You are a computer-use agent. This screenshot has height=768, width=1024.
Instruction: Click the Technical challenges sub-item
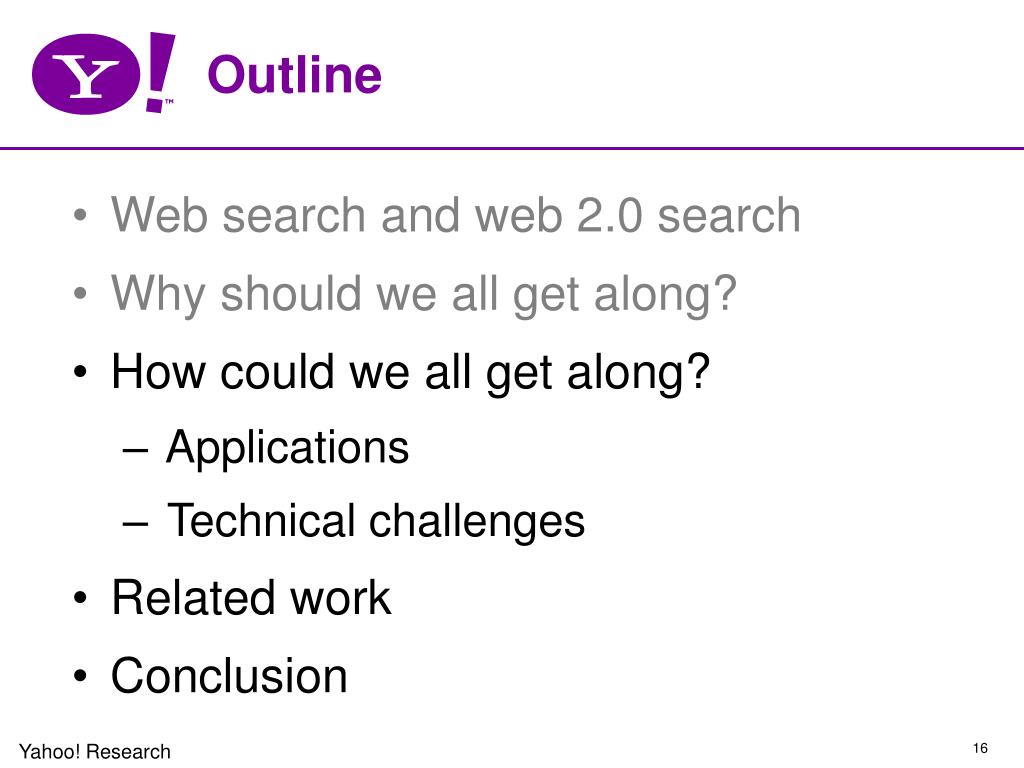click(x=376, y=522)
